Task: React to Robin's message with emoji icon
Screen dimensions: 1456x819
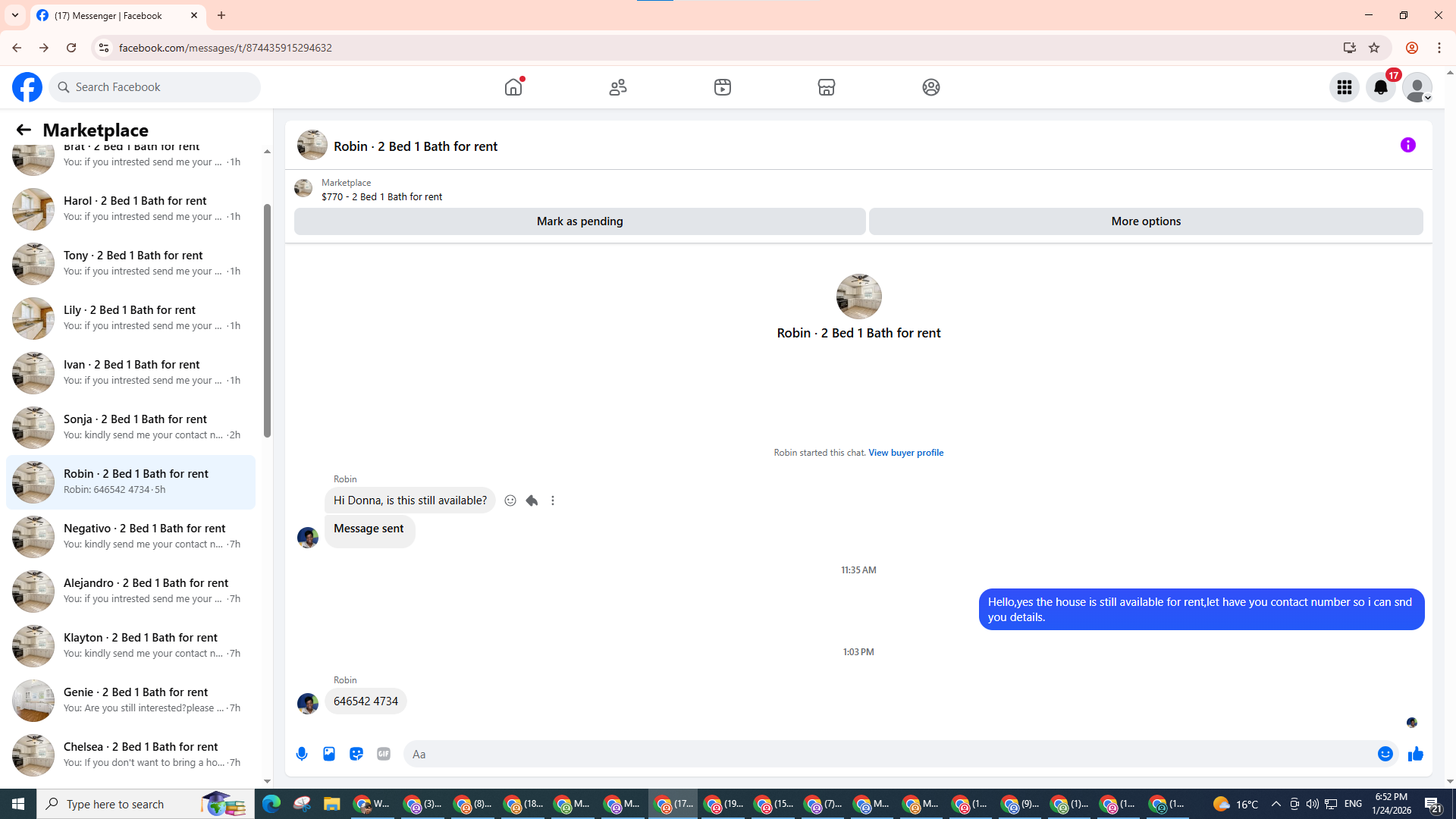Action: [510, 500]
